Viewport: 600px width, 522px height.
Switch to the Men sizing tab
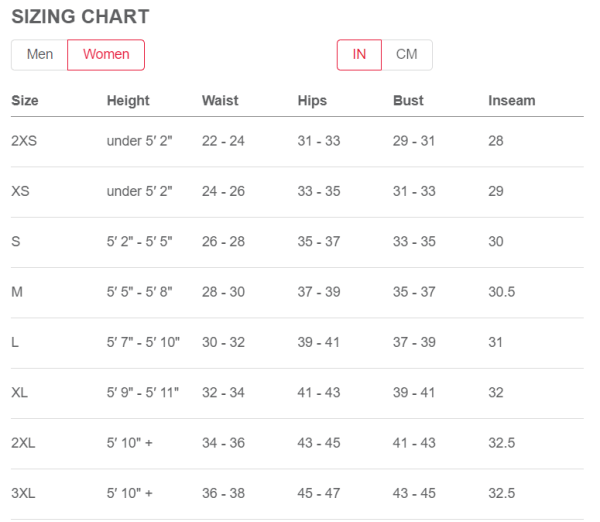click(40, 55)
